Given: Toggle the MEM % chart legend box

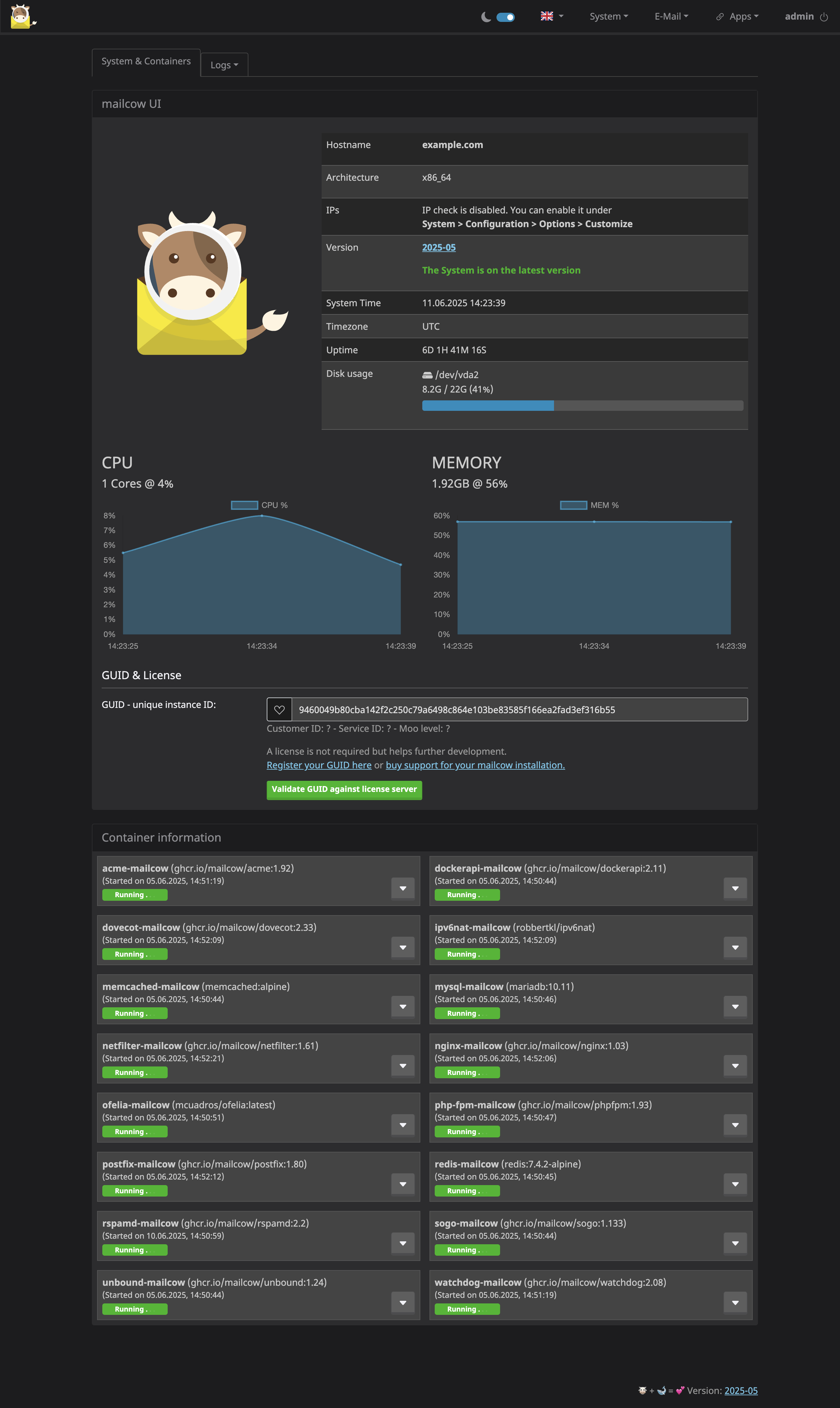Looking at the screenshot, I should (573, 505).
